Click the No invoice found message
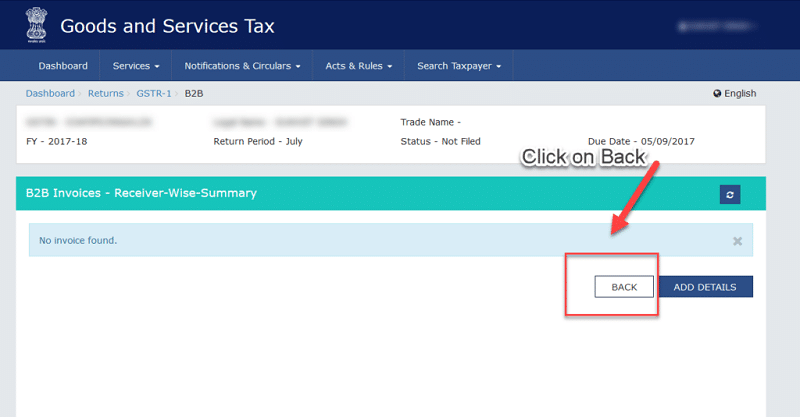This screenshot has height=417, width=800. (x=78, y=240)
